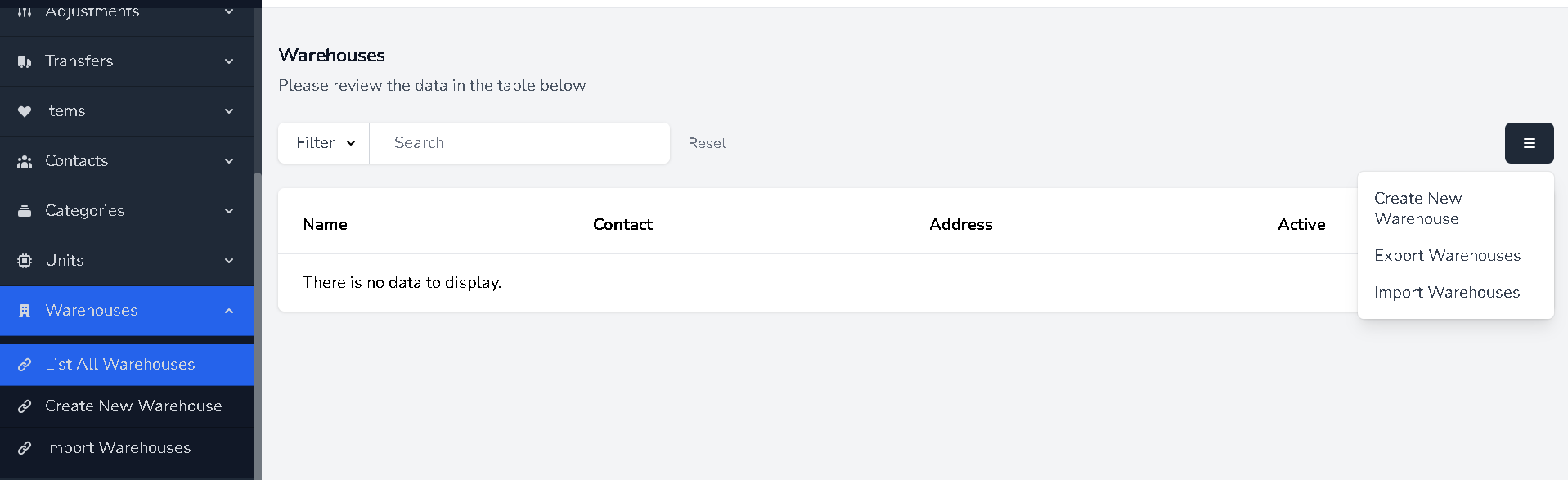Click the Units chip icon
Viewport: 1568px width, 480px height.
[x=25, y=261]
